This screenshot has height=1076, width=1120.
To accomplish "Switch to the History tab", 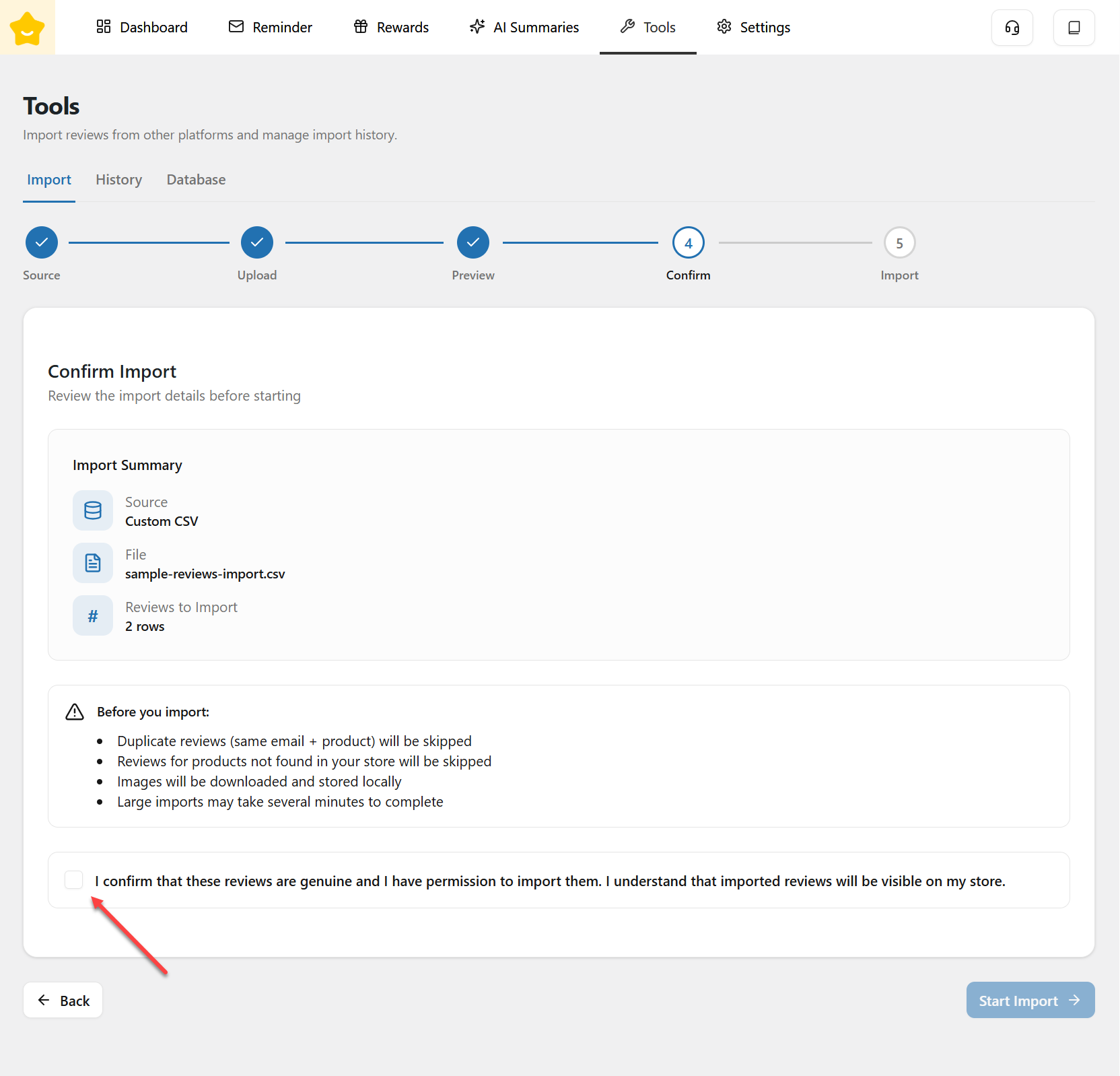I will (x=118, y=180).
